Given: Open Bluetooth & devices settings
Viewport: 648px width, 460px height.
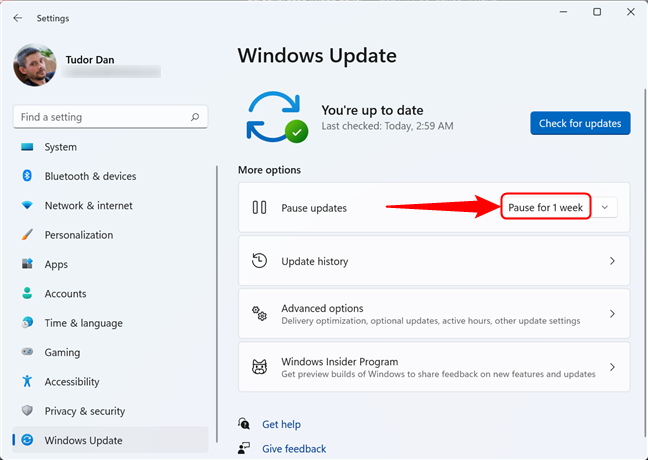Looking at the screenshot, I should (x=110, y=176).
